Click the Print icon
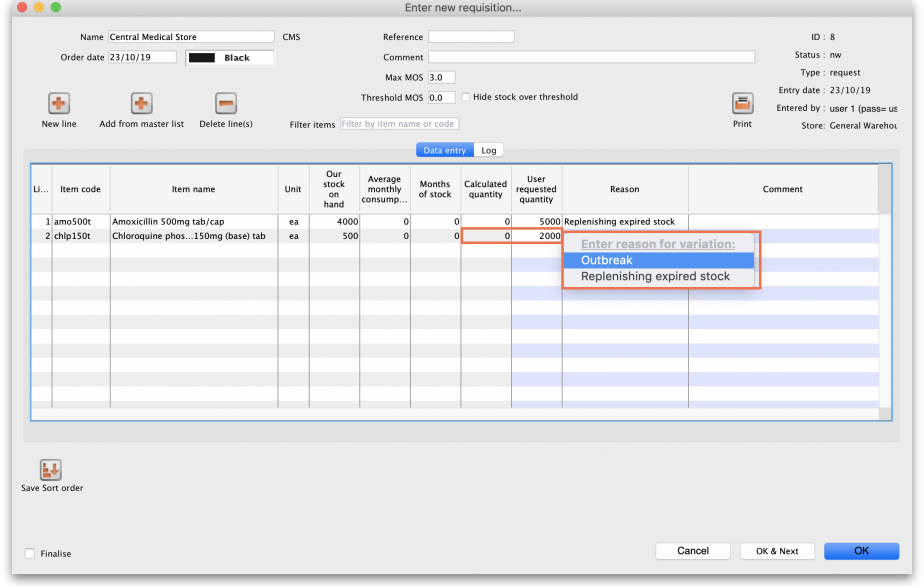The image size is (924, 586). (x=742, y=104)
